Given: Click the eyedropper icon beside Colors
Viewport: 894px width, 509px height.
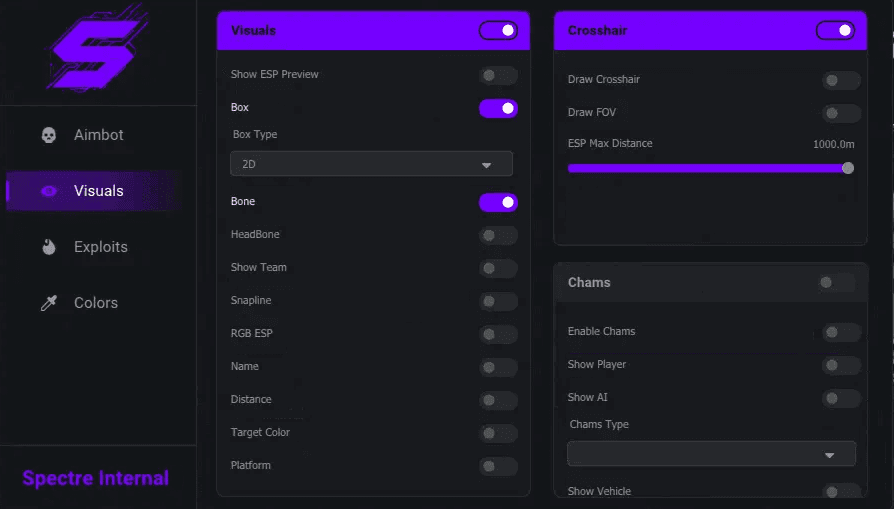Looking at the screenshot, I should (x=49, y=303).
